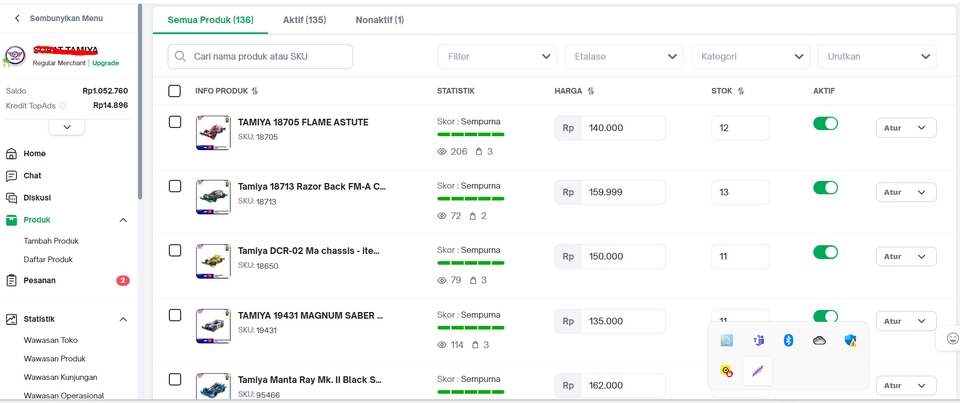Switch to the Nonaktif (1) tab
960x403 pixels.
(380, 20)
